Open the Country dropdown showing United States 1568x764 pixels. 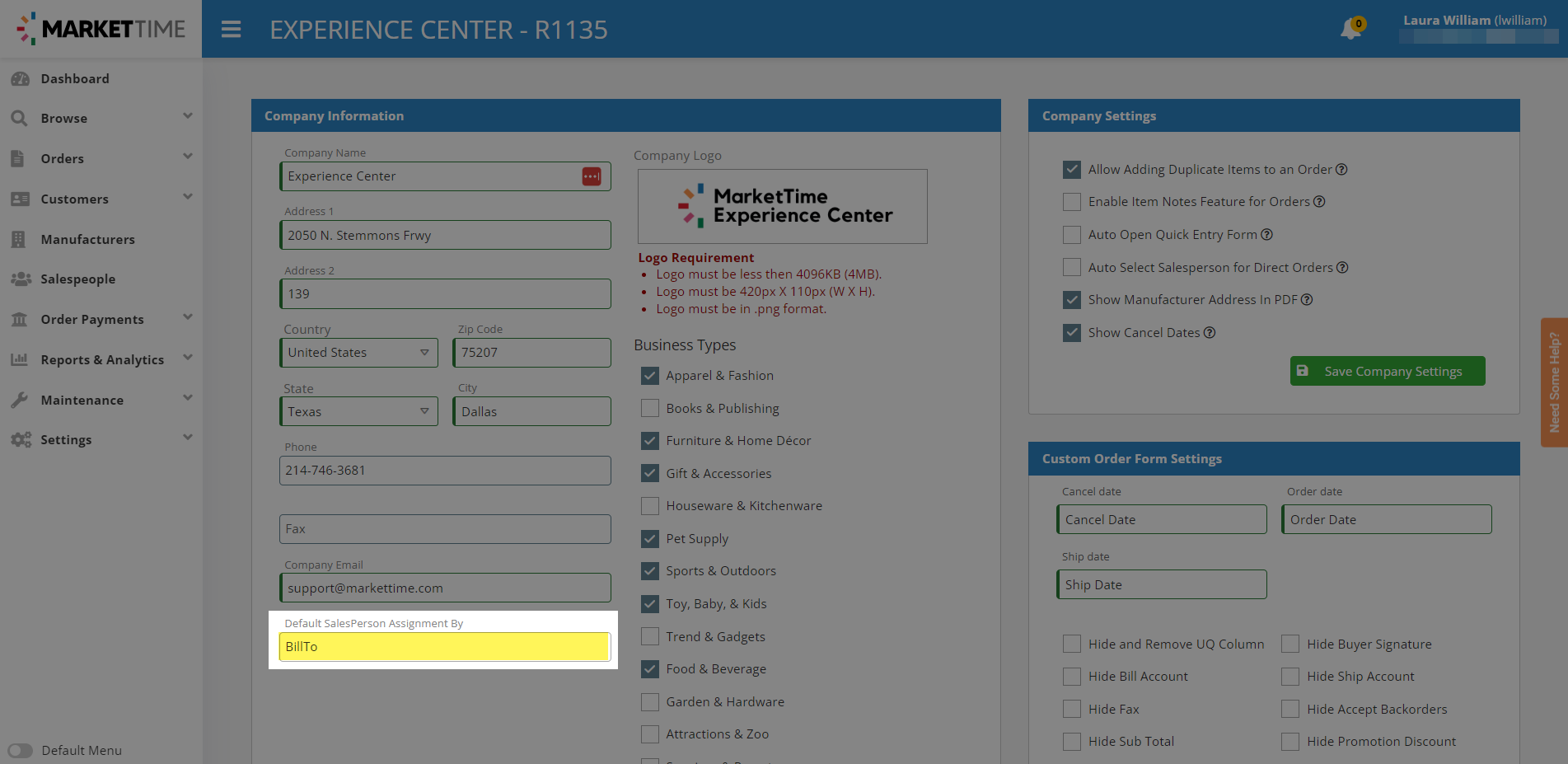pyautogui.click(x=358, y=353)
